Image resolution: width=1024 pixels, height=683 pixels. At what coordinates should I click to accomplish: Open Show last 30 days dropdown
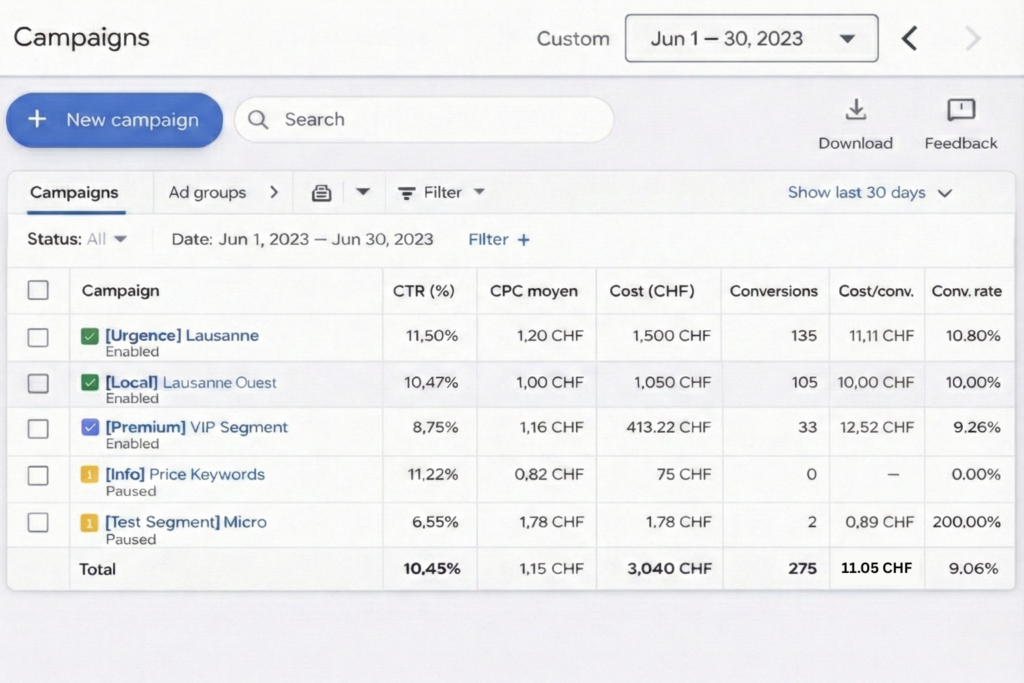tap(869, 193)
